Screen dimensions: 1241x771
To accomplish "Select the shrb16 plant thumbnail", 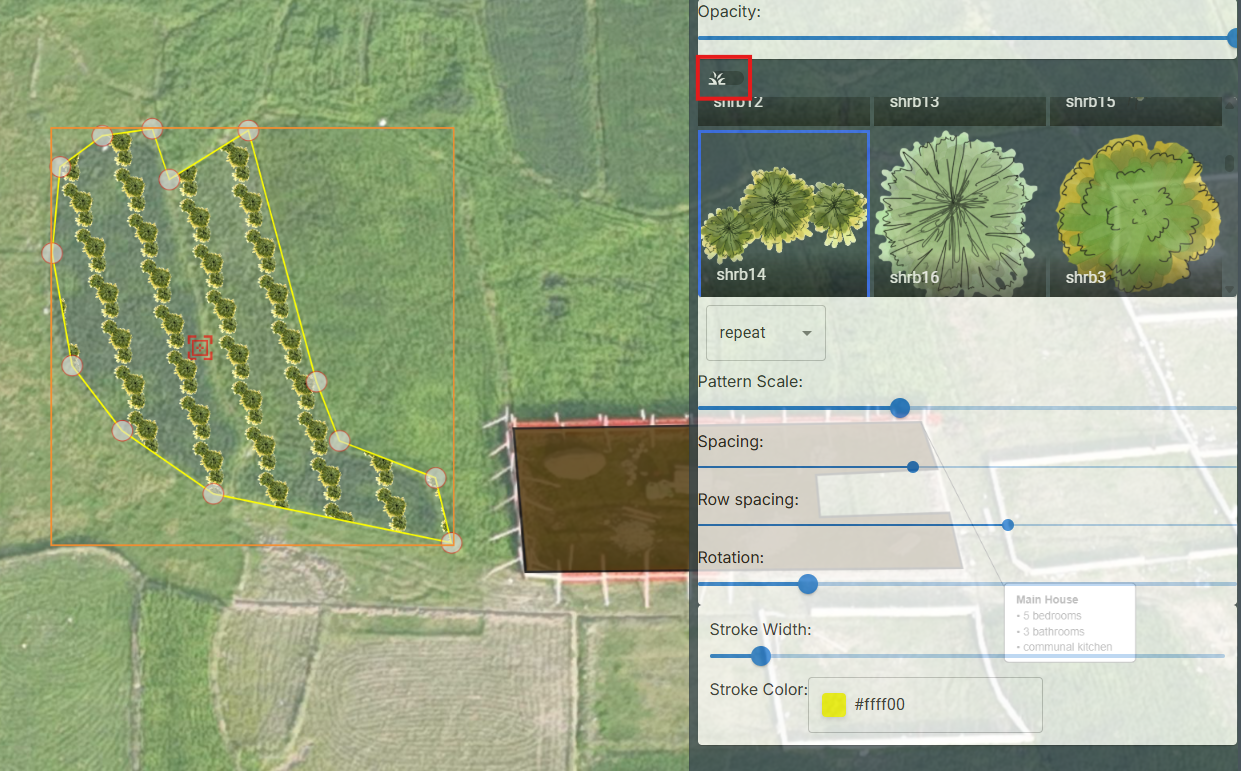I will (959, 213).
